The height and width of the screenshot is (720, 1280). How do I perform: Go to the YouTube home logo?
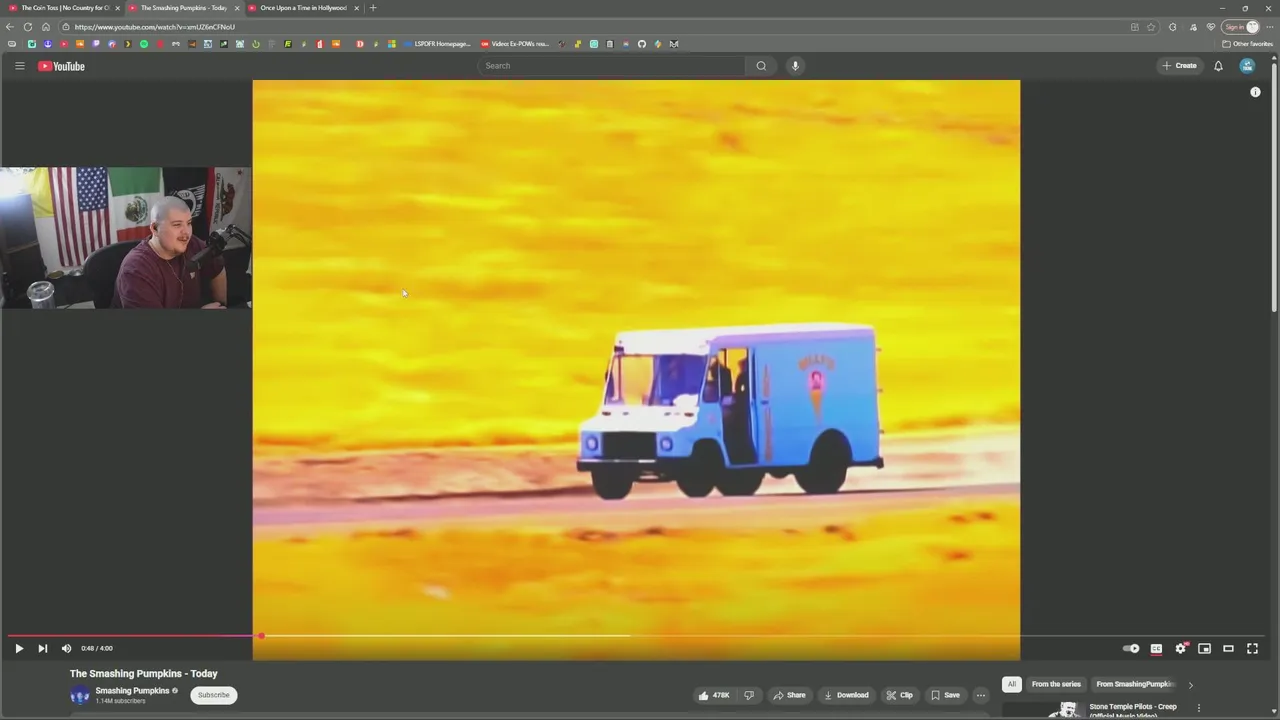[62, 66]
